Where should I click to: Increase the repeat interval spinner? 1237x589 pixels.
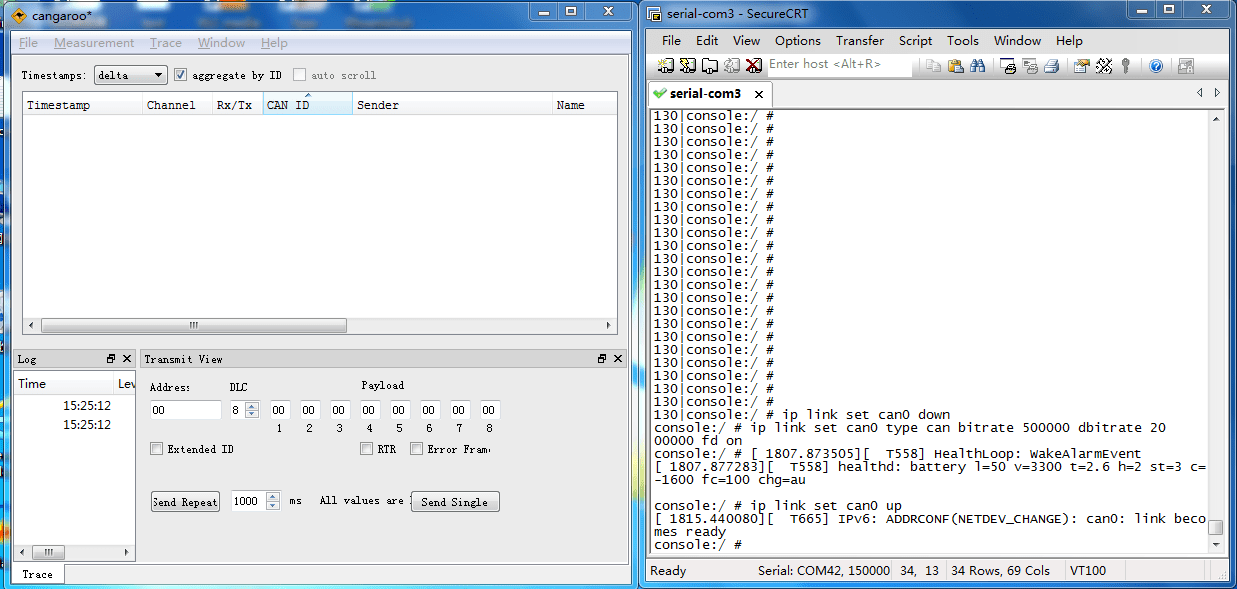pyautogui.click(x=273, y=497)
